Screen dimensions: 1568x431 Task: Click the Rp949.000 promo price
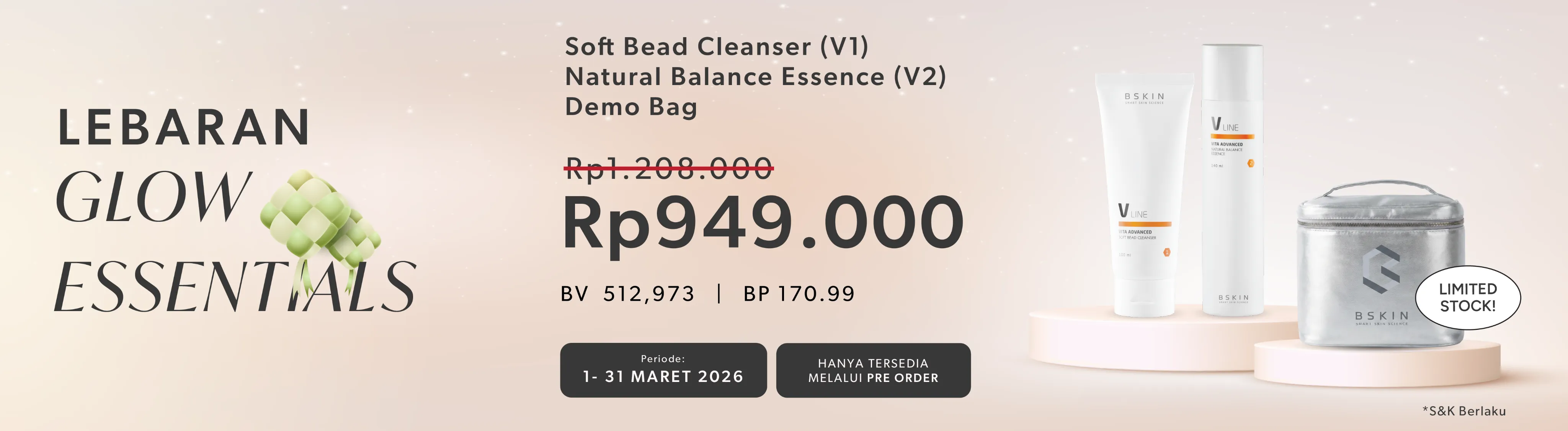coord(763,223)
